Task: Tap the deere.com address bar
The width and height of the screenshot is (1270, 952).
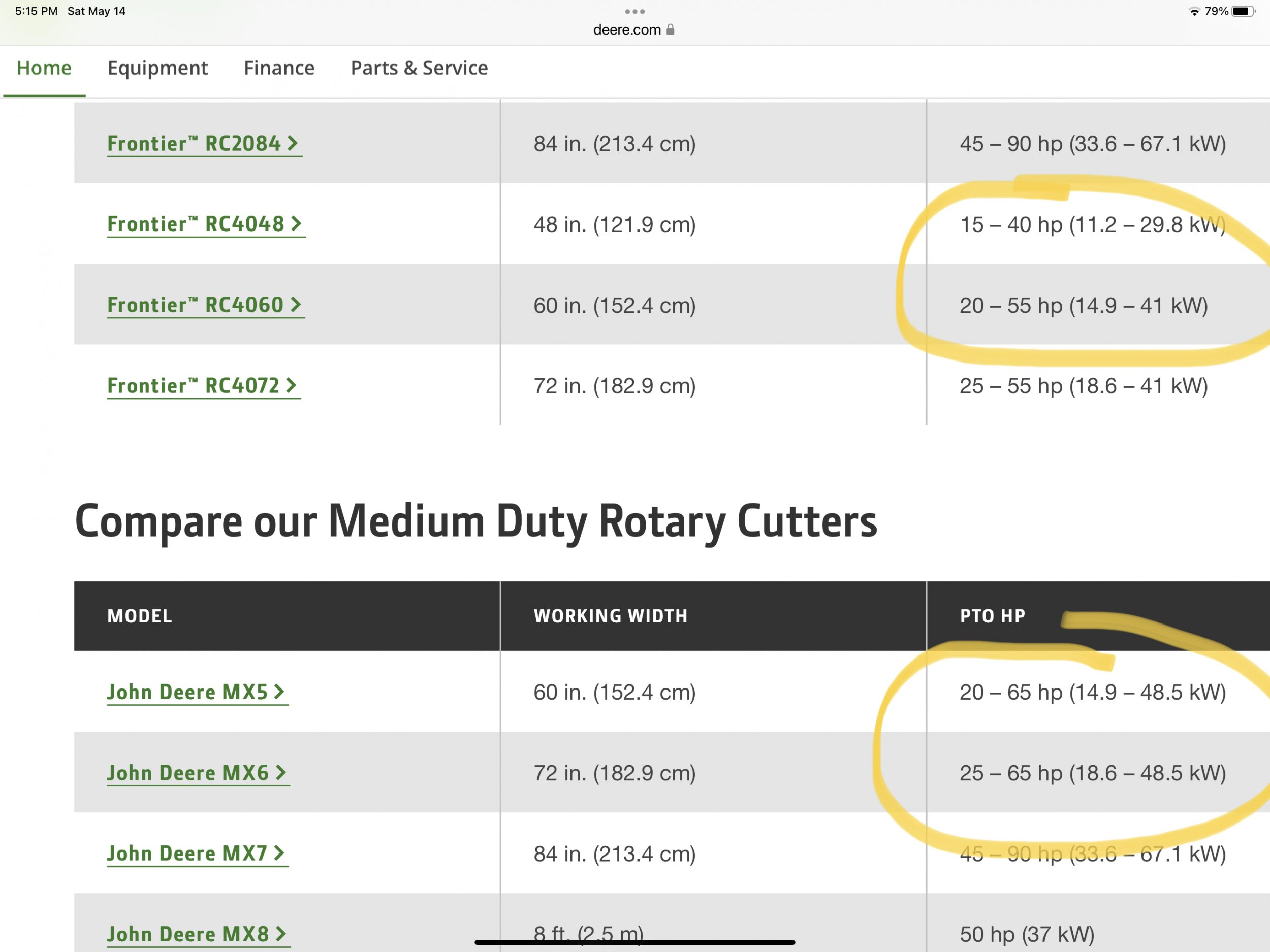Action: click(627, 30)
